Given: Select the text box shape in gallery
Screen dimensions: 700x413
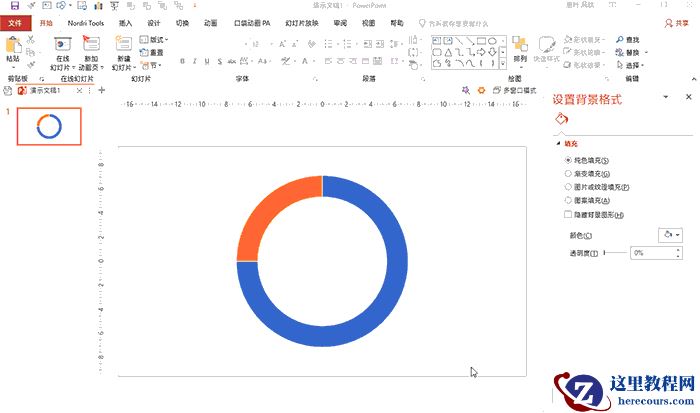Looking at the screenshot, I should click(437, 41).
